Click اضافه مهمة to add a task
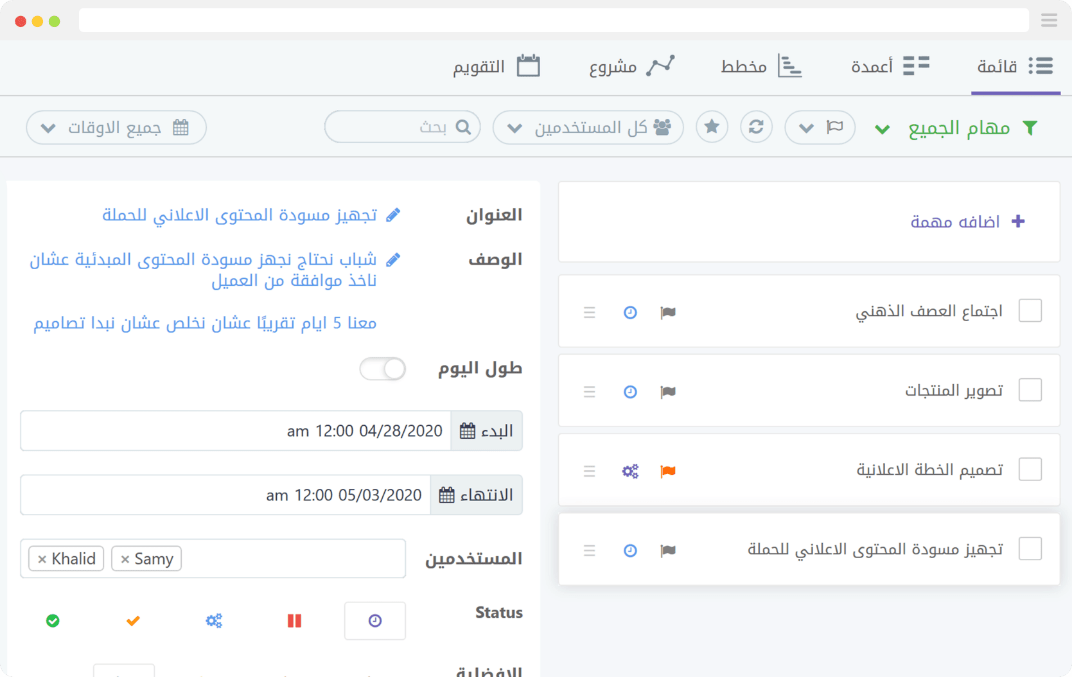 click(x=967, y=222)
